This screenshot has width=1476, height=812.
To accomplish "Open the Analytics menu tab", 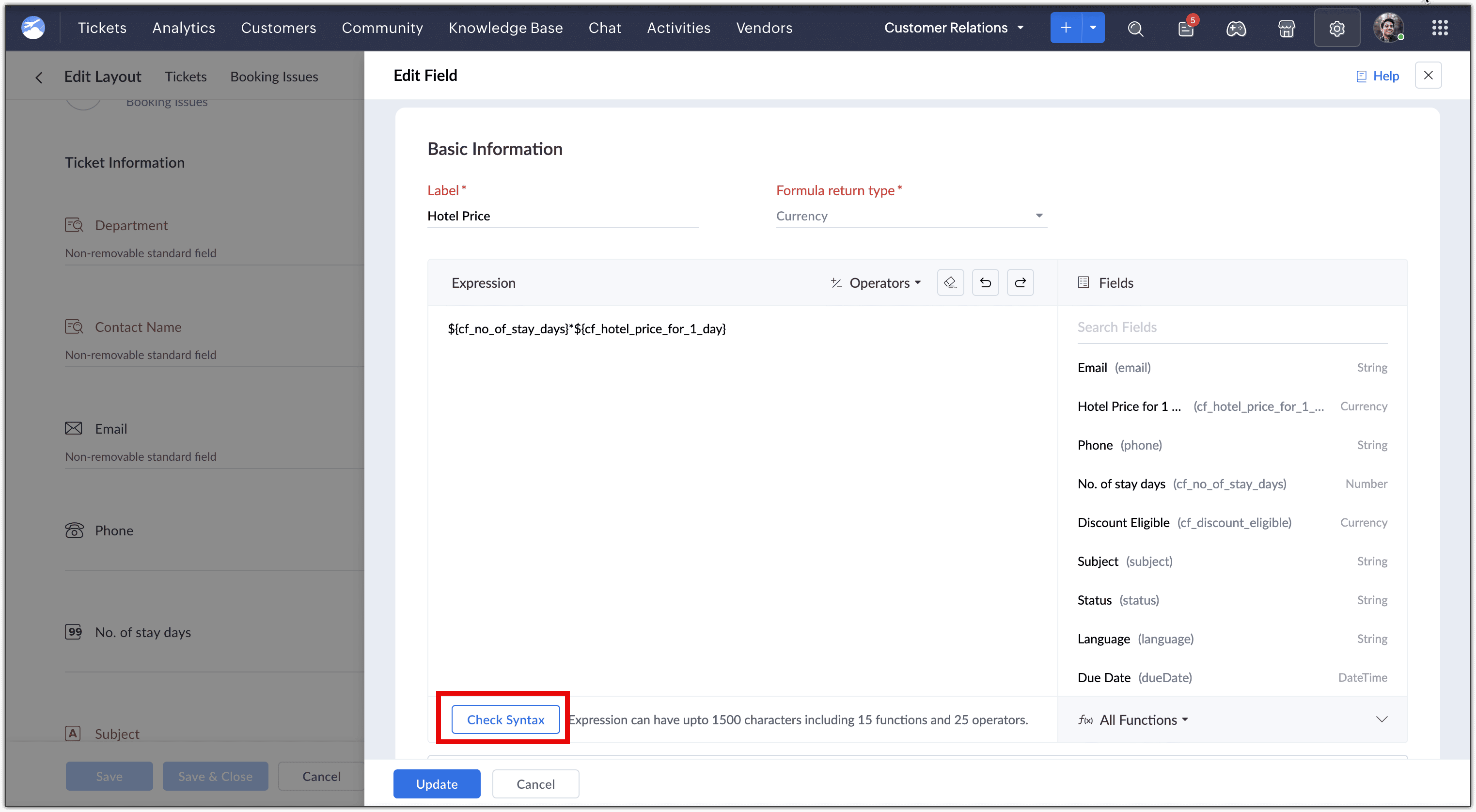I will [183, 28].
